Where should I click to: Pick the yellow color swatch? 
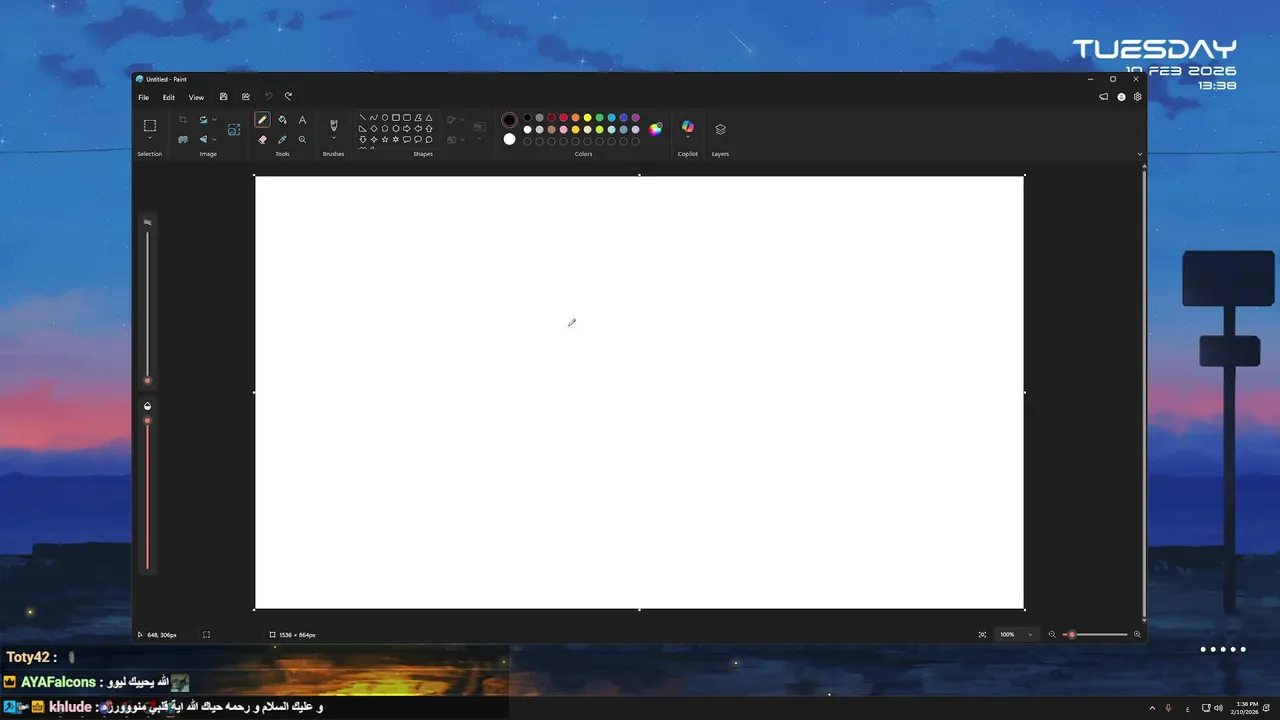click(587, 117)
